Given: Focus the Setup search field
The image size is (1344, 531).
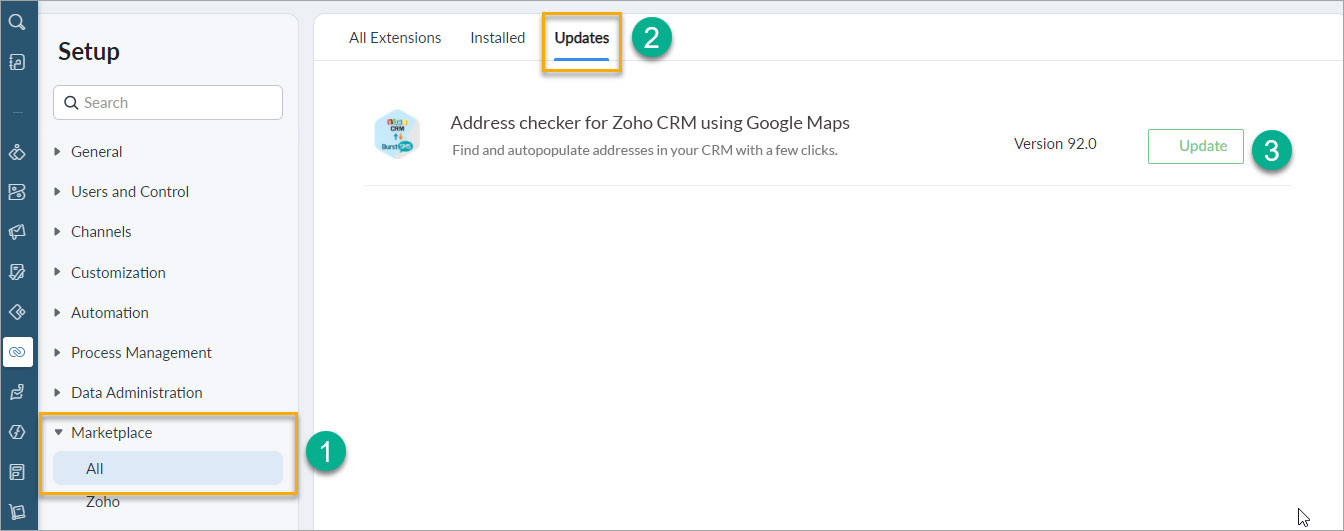Looking at the screenshot, I should [x=168, y=102].
